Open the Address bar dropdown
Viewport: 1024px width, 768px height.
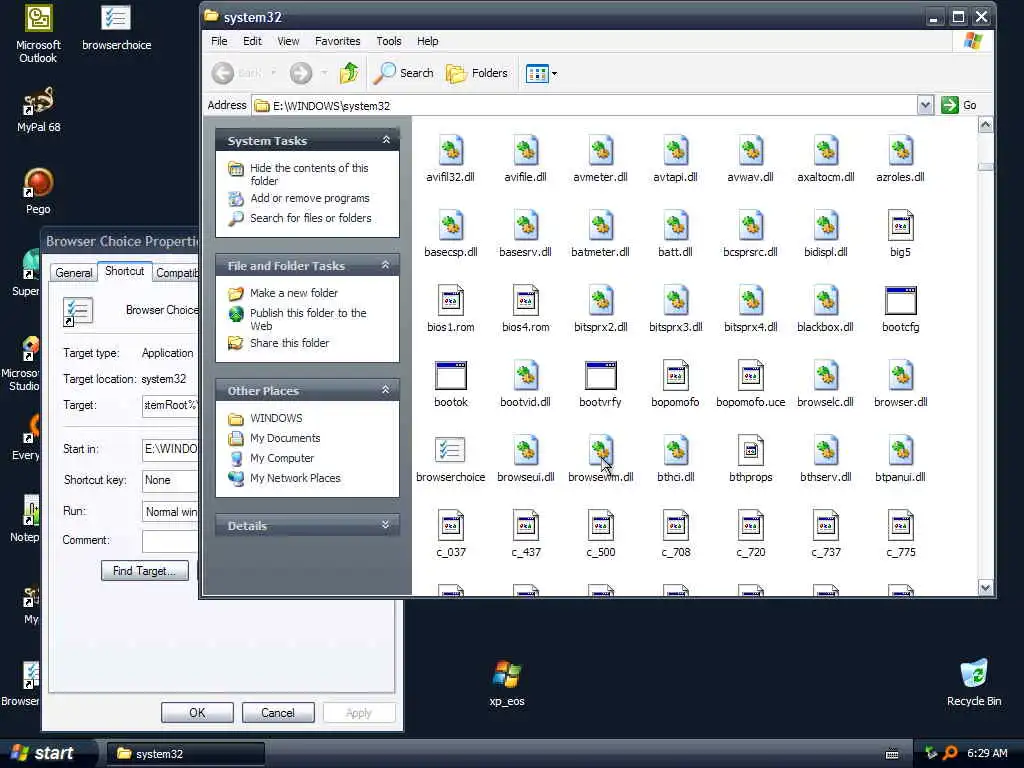[x=925, y=105]
